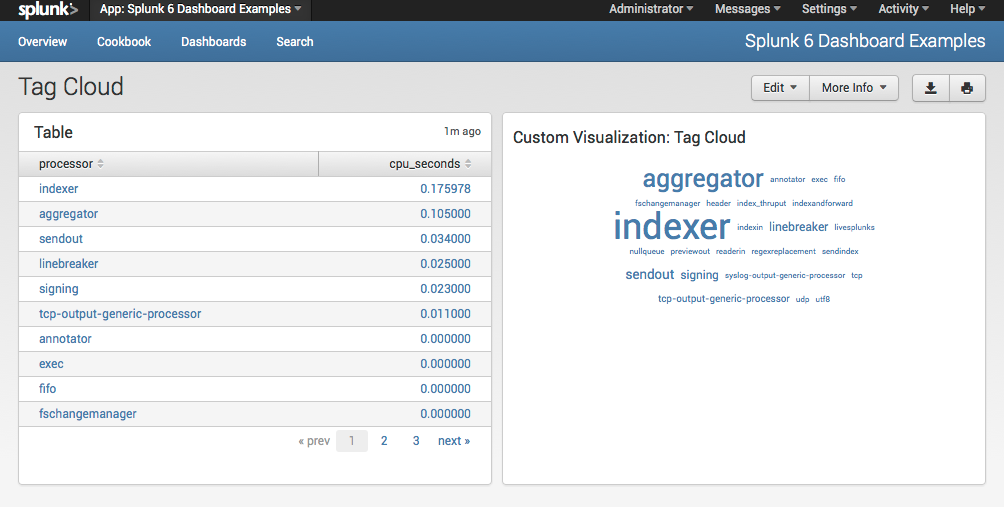The height and width of the screenshot is (507, 1004).
Task: Open the Cookbook nav item
Action: tap(124, 42)
